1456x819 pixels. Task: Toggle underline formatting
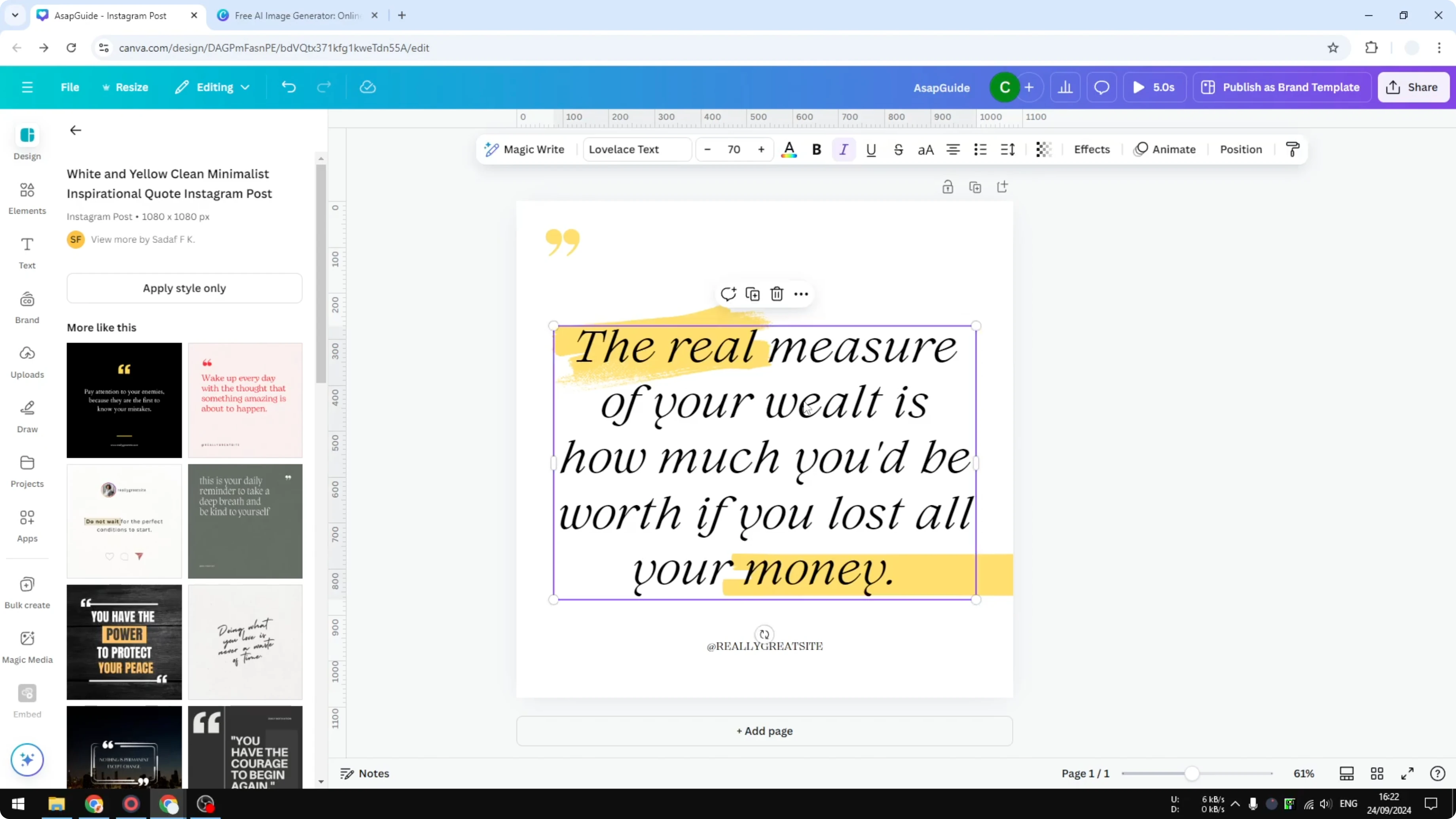tap(871, 150)
